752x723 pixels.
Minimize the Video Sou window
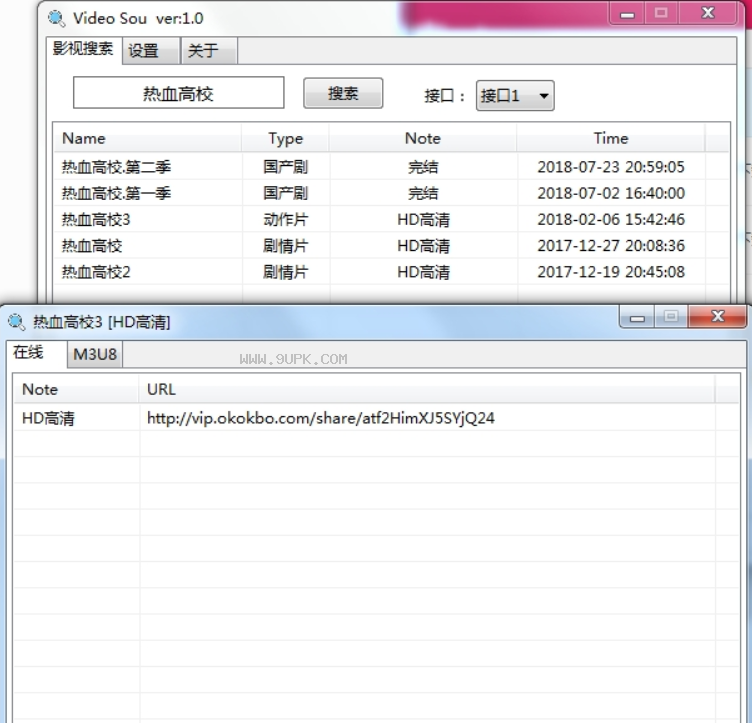point(627,13)
